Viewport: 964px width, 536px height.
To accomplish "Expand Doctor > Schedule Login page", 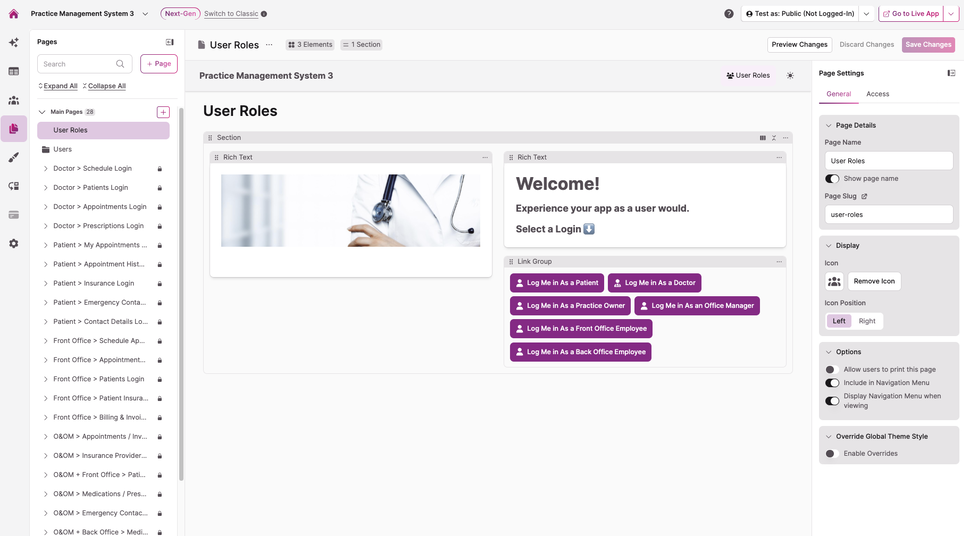I will pos(45,168).
